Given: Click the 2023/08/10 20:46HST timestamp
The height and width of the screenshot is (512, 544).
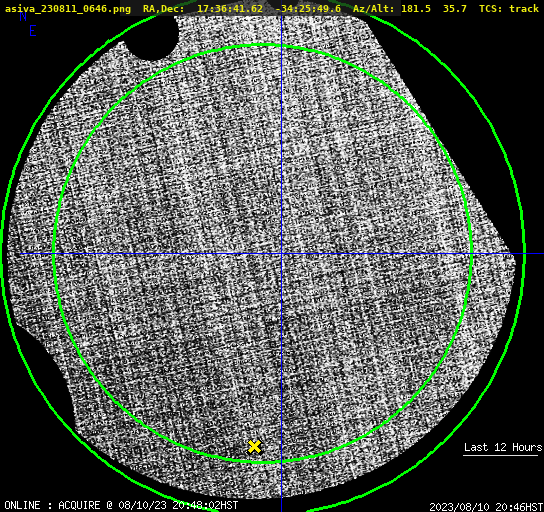Looking at the screenshot, I should 486,506.
